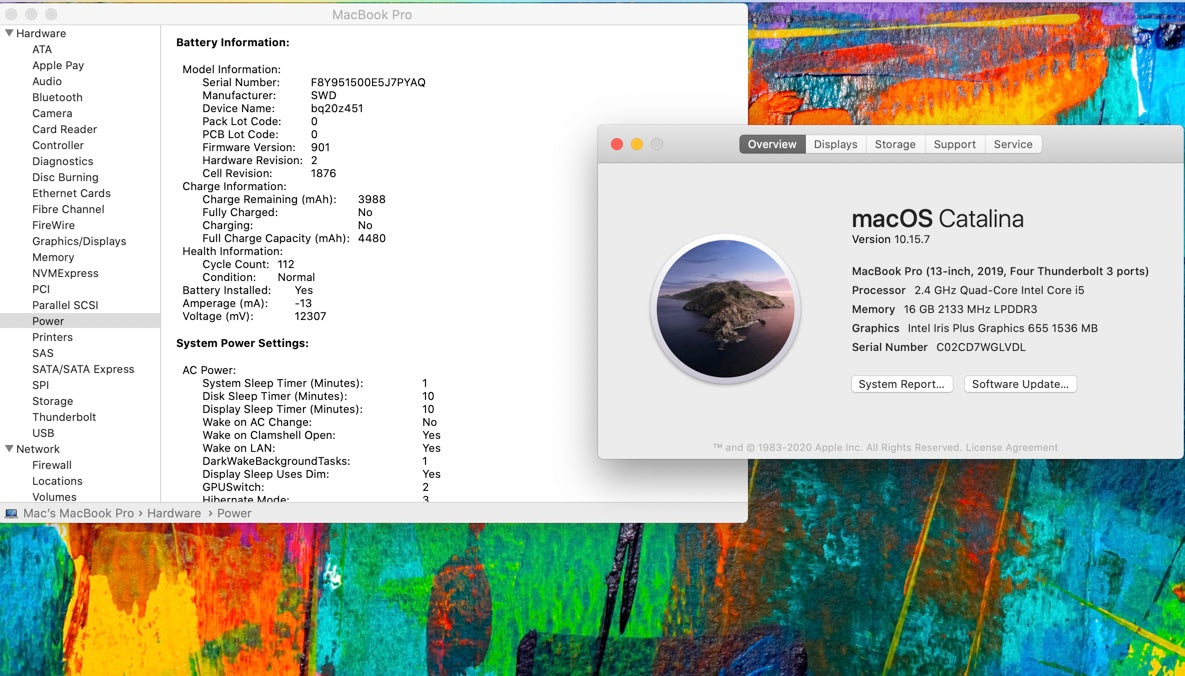Collapse the Network section triangle

[9, 449]
